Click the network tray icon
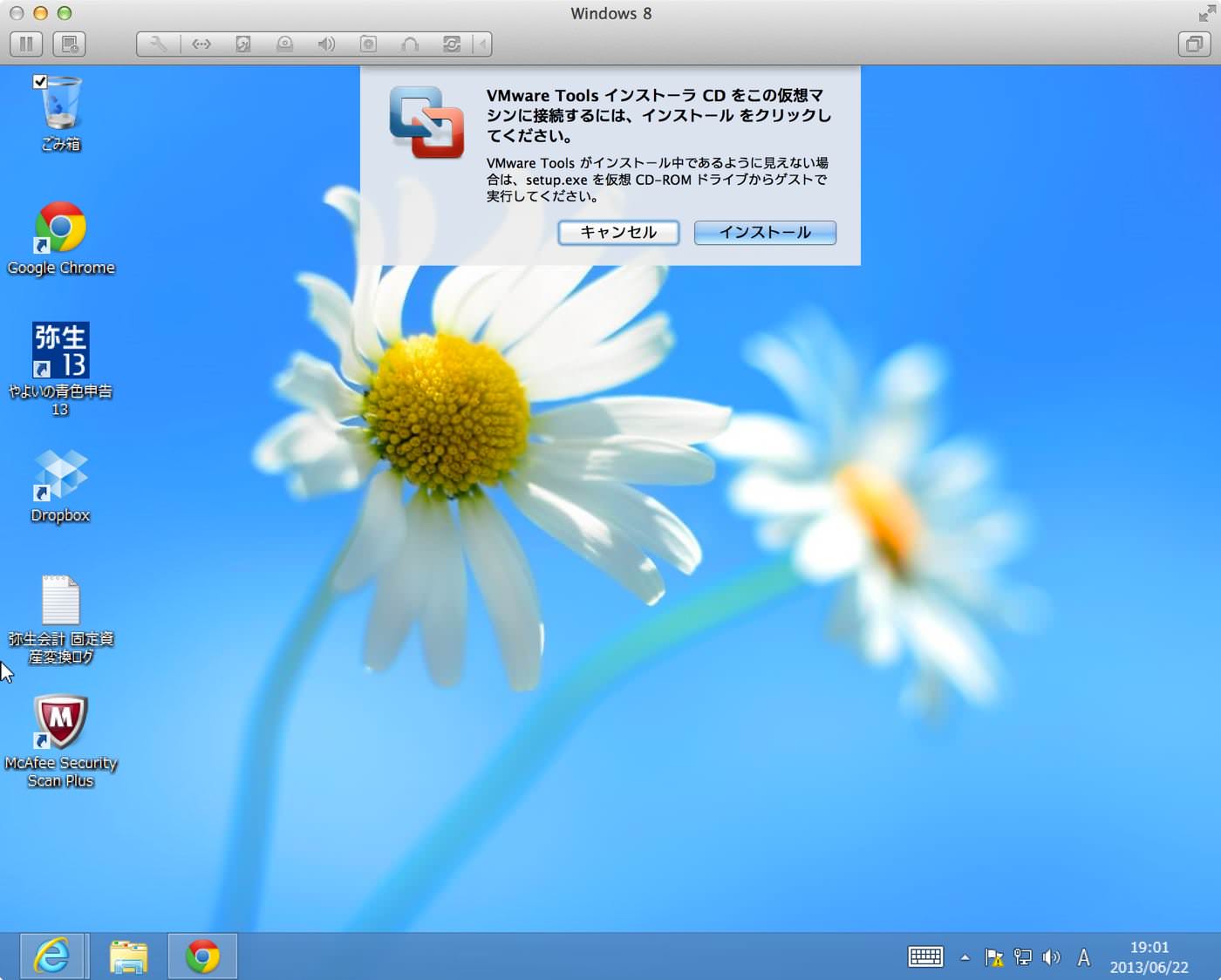Viewport: 1221px width, 980px height. (1022, 957)
